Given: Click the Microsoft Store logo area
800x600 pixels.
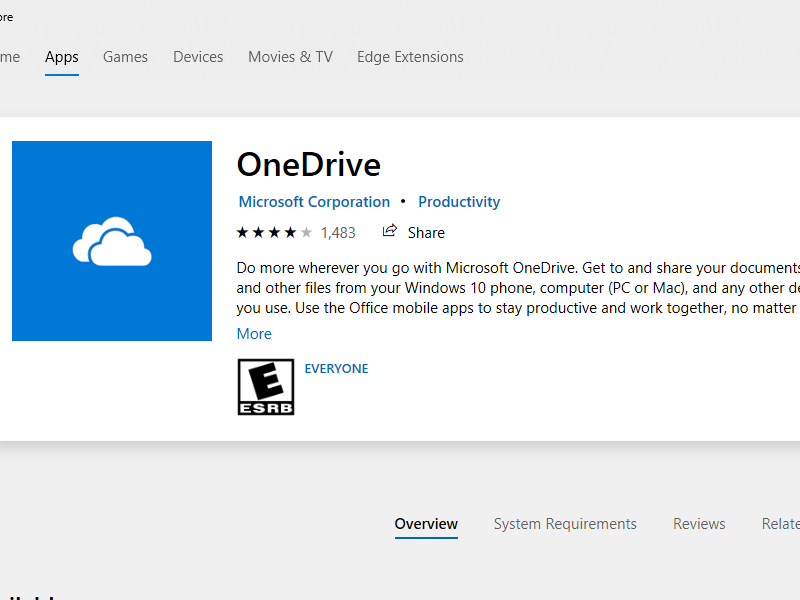Looking at the screenshot, I should pyautogui.click(x=8, y=16).
